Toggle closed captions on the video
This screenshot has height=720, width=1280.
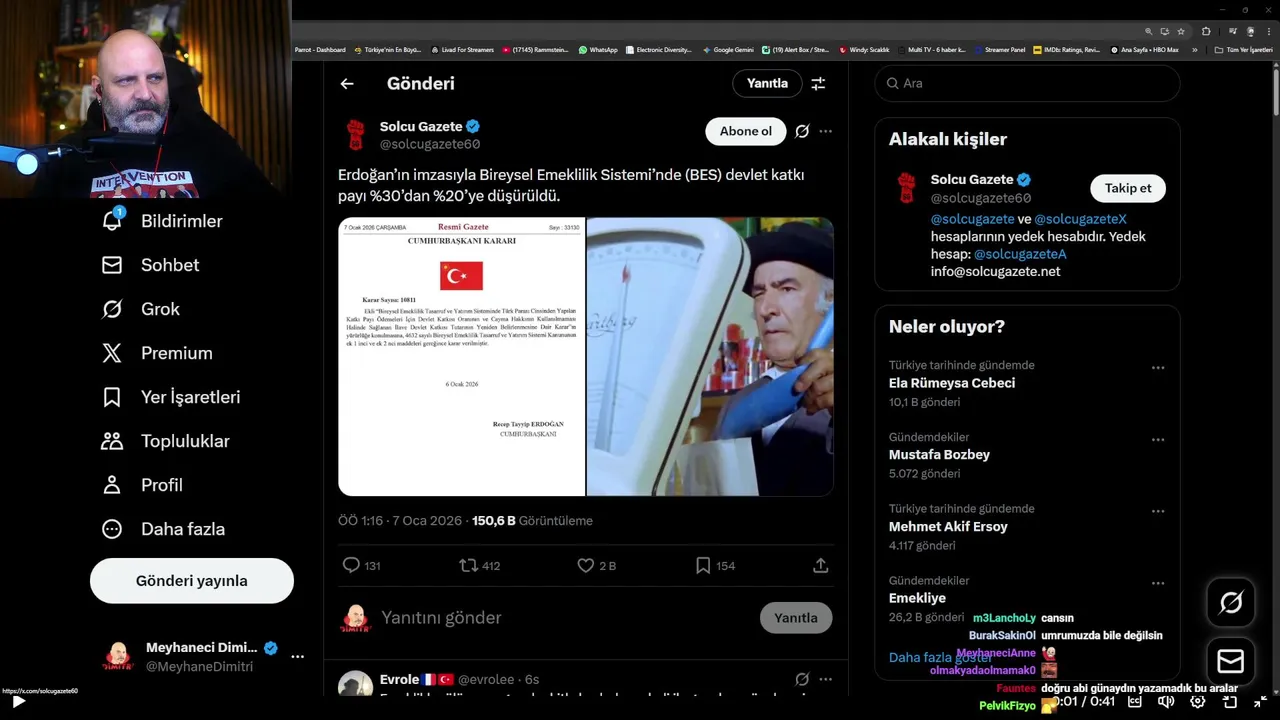pyautogui.click(x=1135, y=702)
